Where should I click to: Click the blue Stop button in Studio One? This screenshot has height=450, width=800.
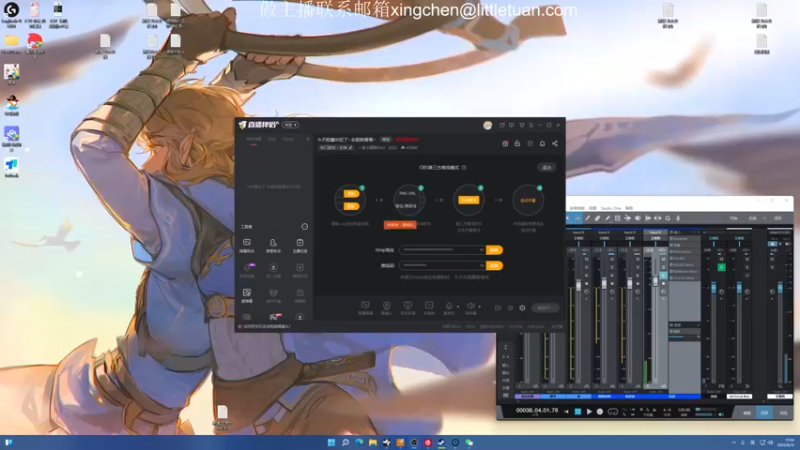[578, 411]
